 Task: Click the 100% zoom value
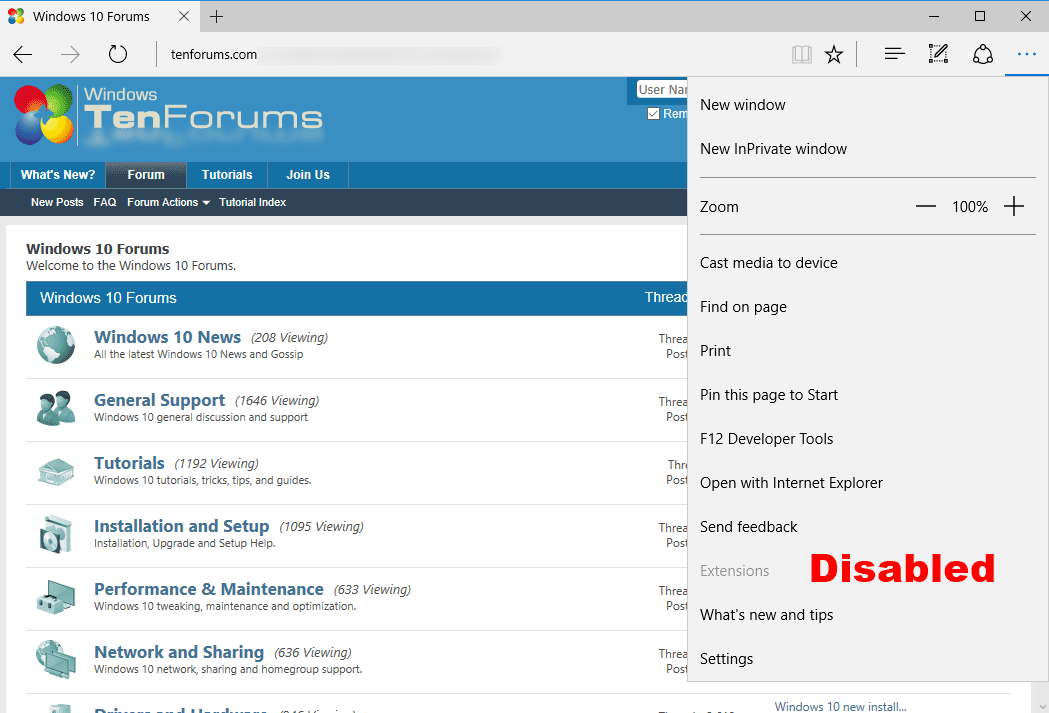969,207
